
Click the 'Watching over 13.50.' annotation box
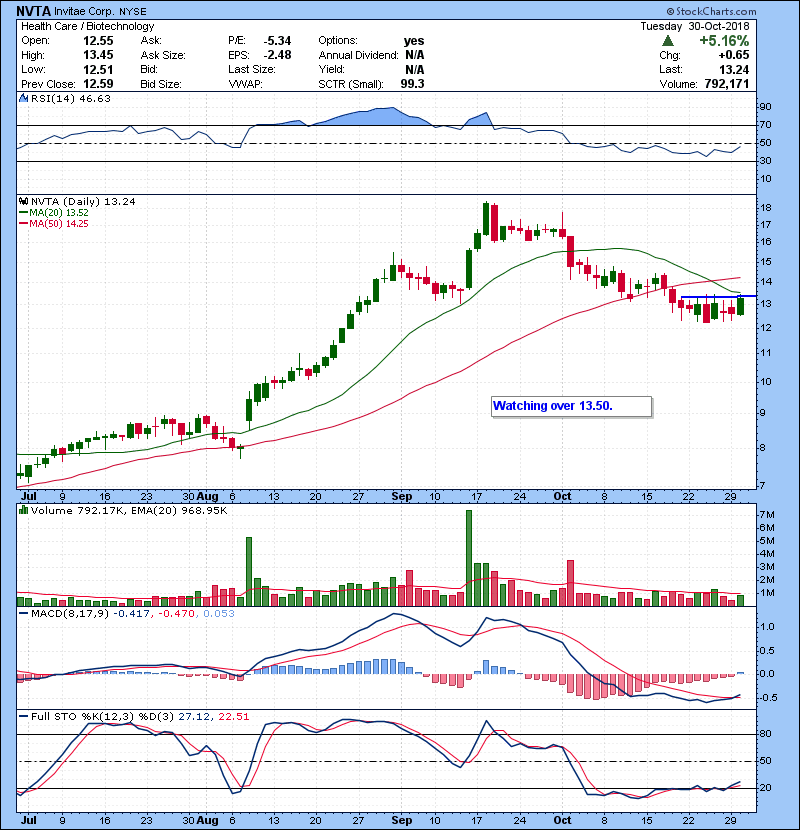tap(571, 407)
